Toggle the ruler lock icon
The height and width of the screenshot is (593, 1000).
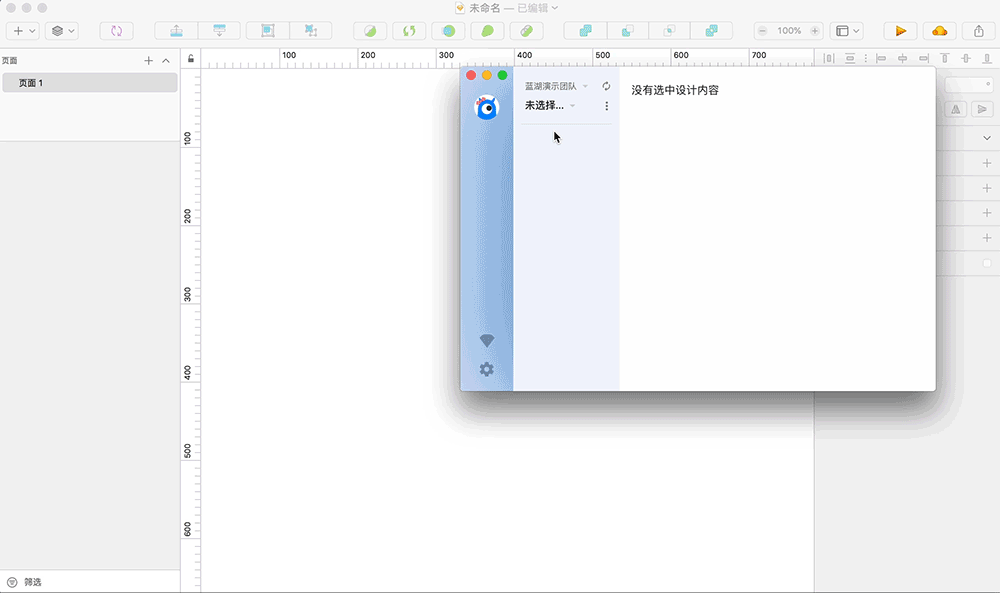(x=191, y=59)
